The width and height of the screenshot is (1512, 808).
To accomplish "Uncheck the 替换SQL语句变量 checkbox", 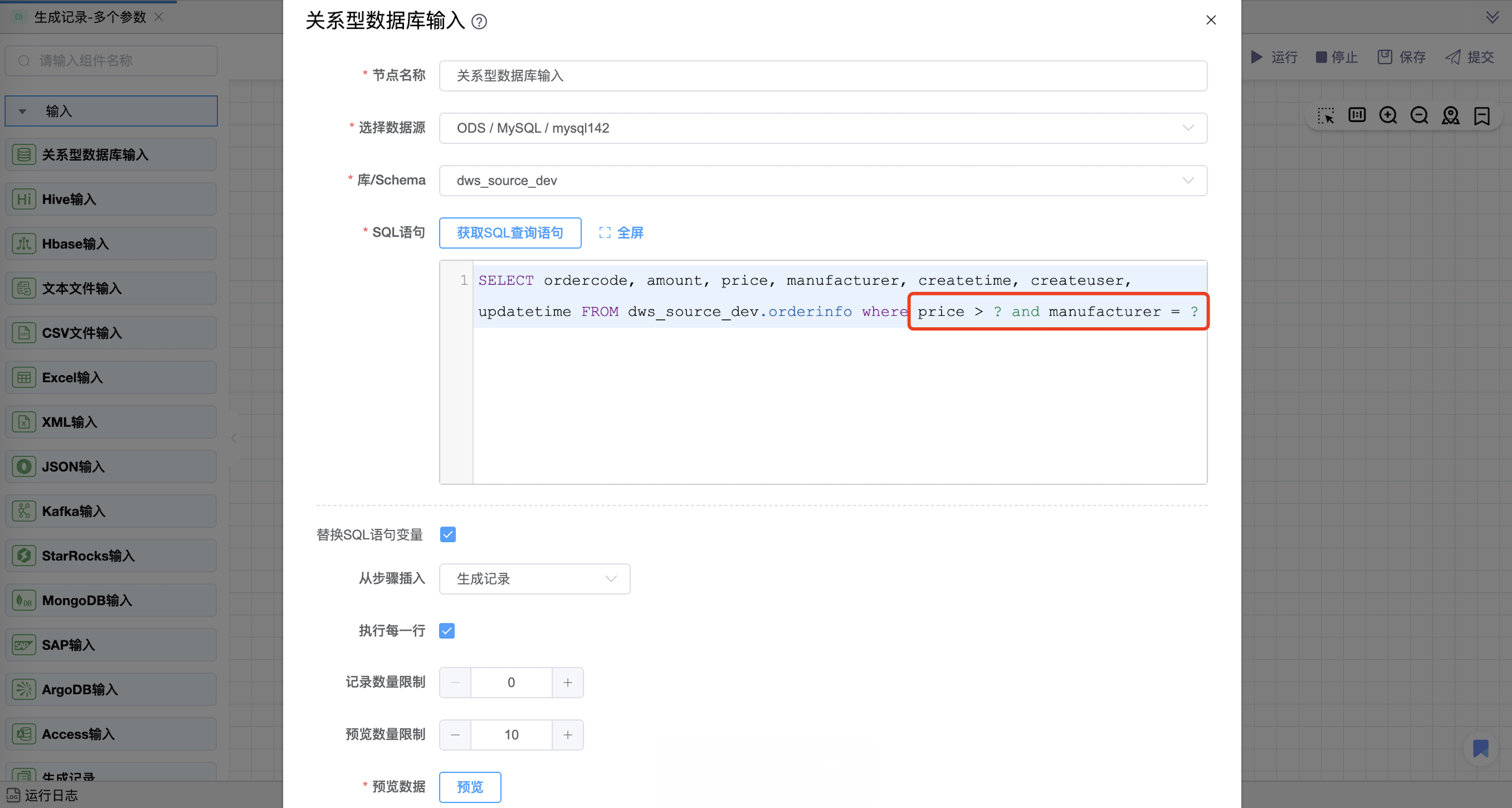I will [x=447, y=535].
